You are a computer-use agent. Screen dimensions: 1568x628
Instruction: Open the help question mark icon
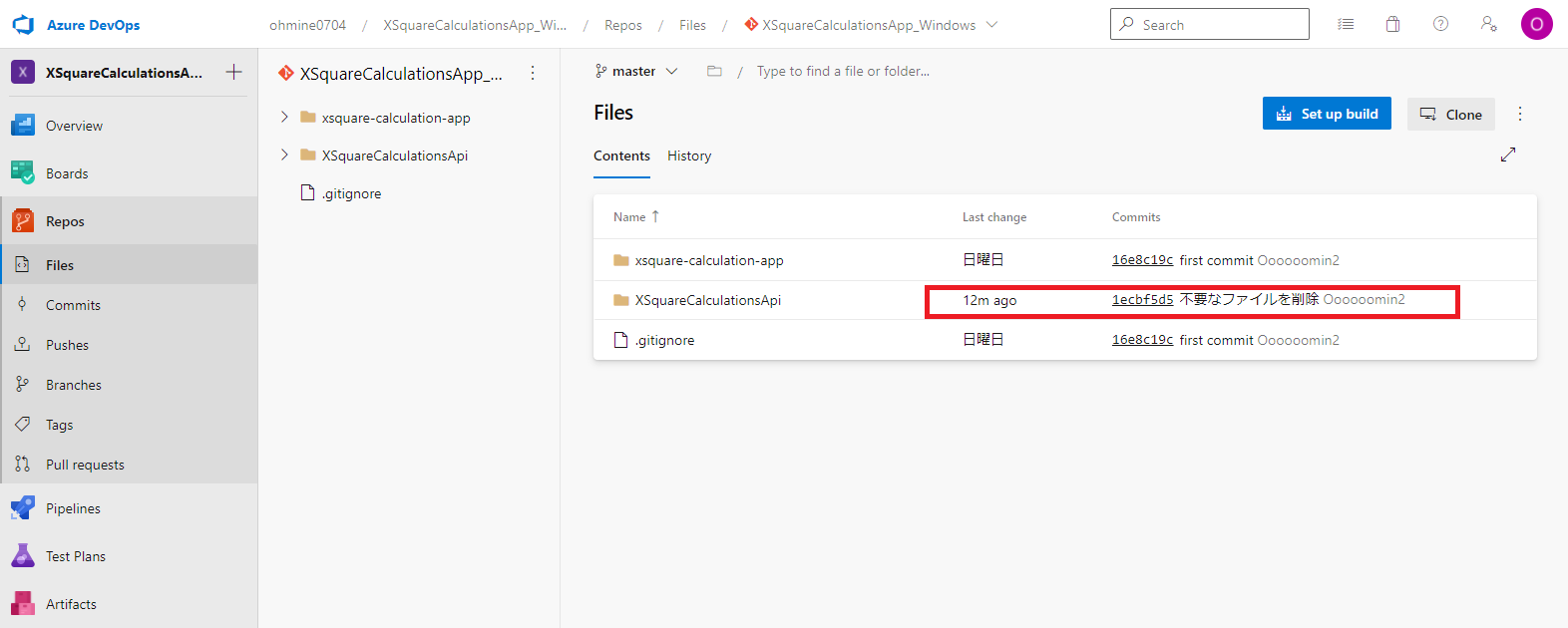(1441, 24)
